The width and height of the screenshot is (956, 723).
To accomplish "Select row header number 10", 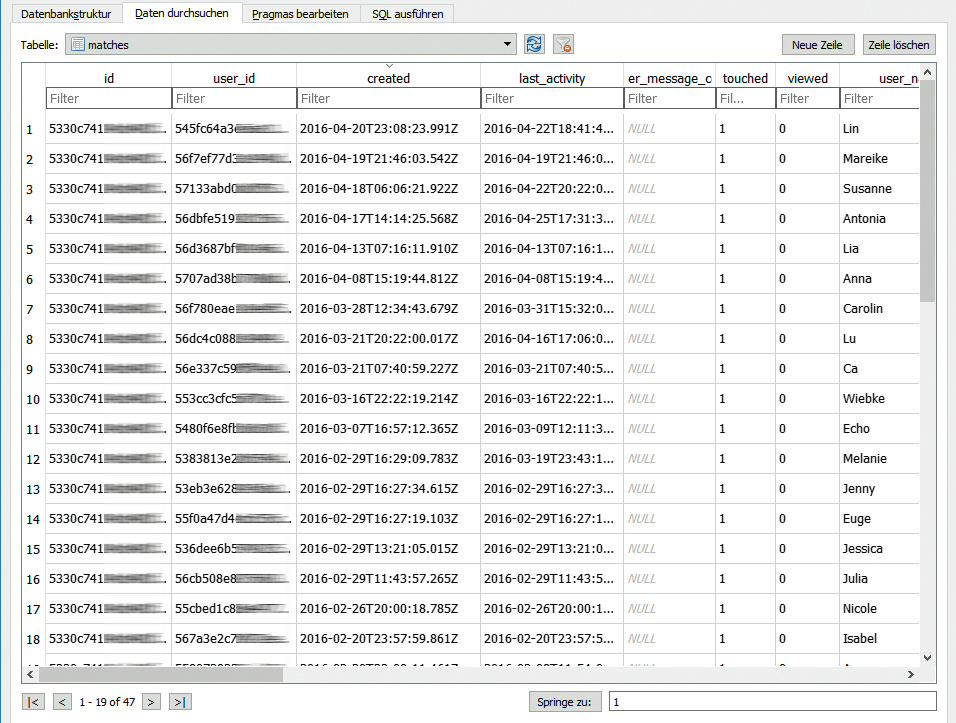I will [x=33, y=399].
